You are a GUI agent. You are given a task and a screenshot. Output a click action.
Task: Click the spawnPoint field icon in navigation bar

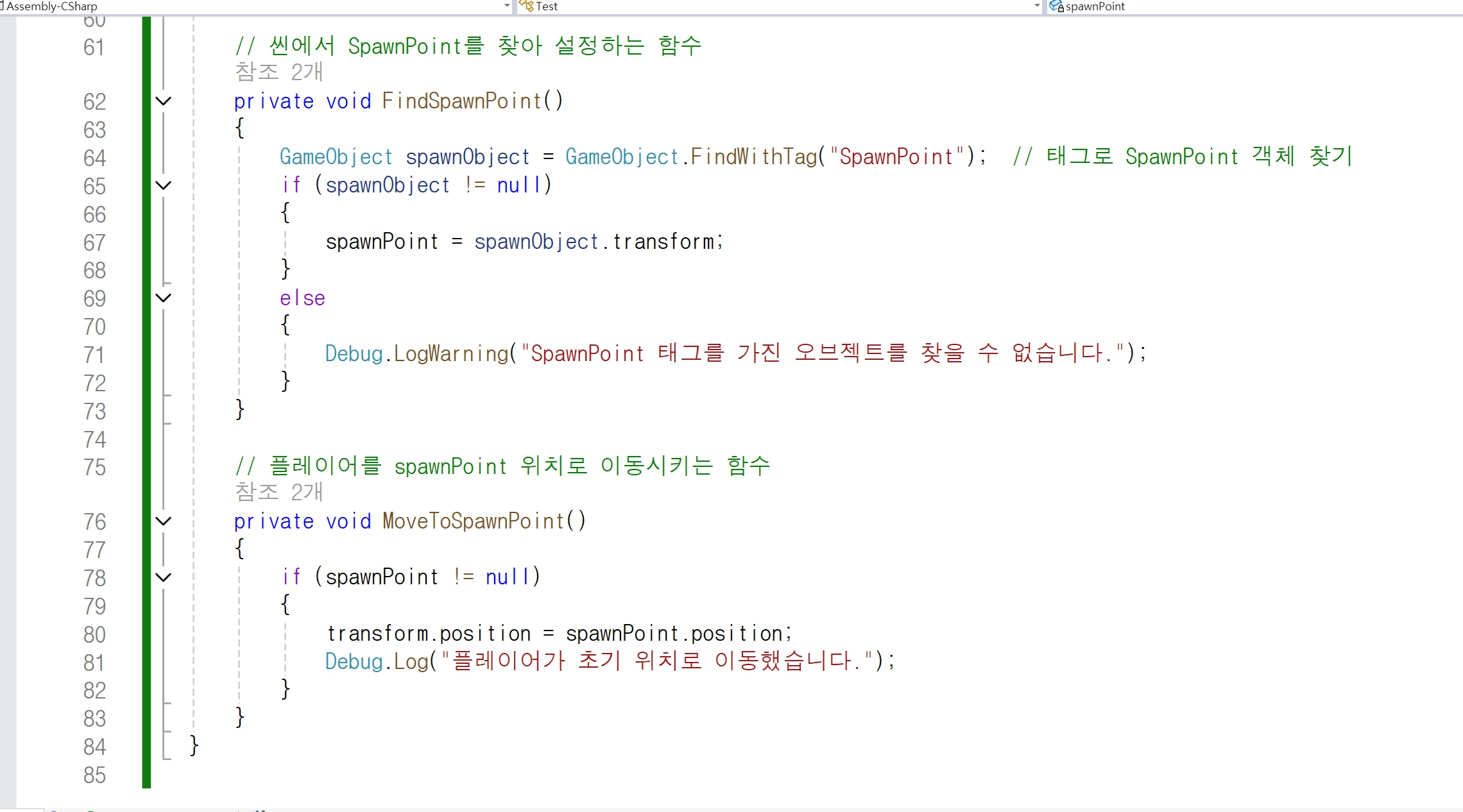point(1056,6)
